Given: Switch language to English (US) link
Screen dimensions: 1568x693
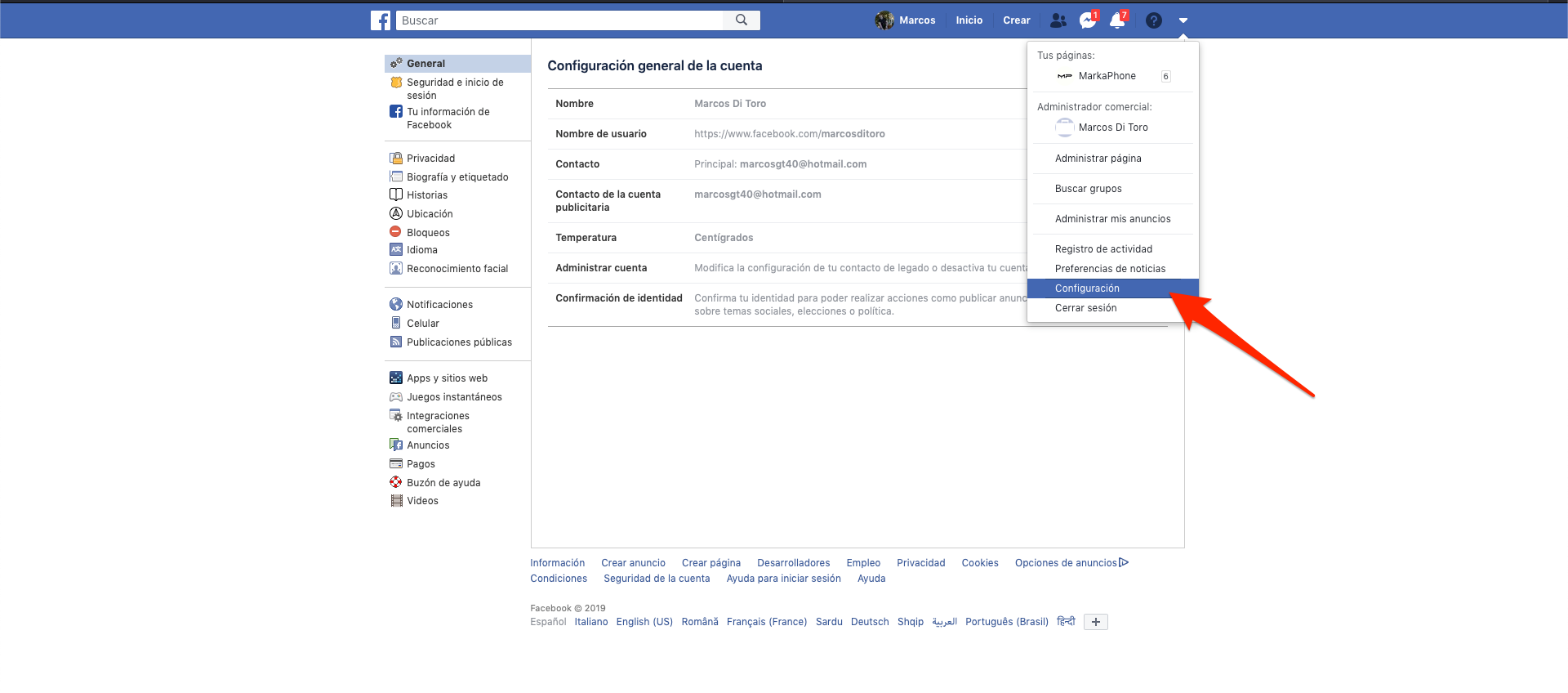Looking at the screenshot, I should (644, 622).
